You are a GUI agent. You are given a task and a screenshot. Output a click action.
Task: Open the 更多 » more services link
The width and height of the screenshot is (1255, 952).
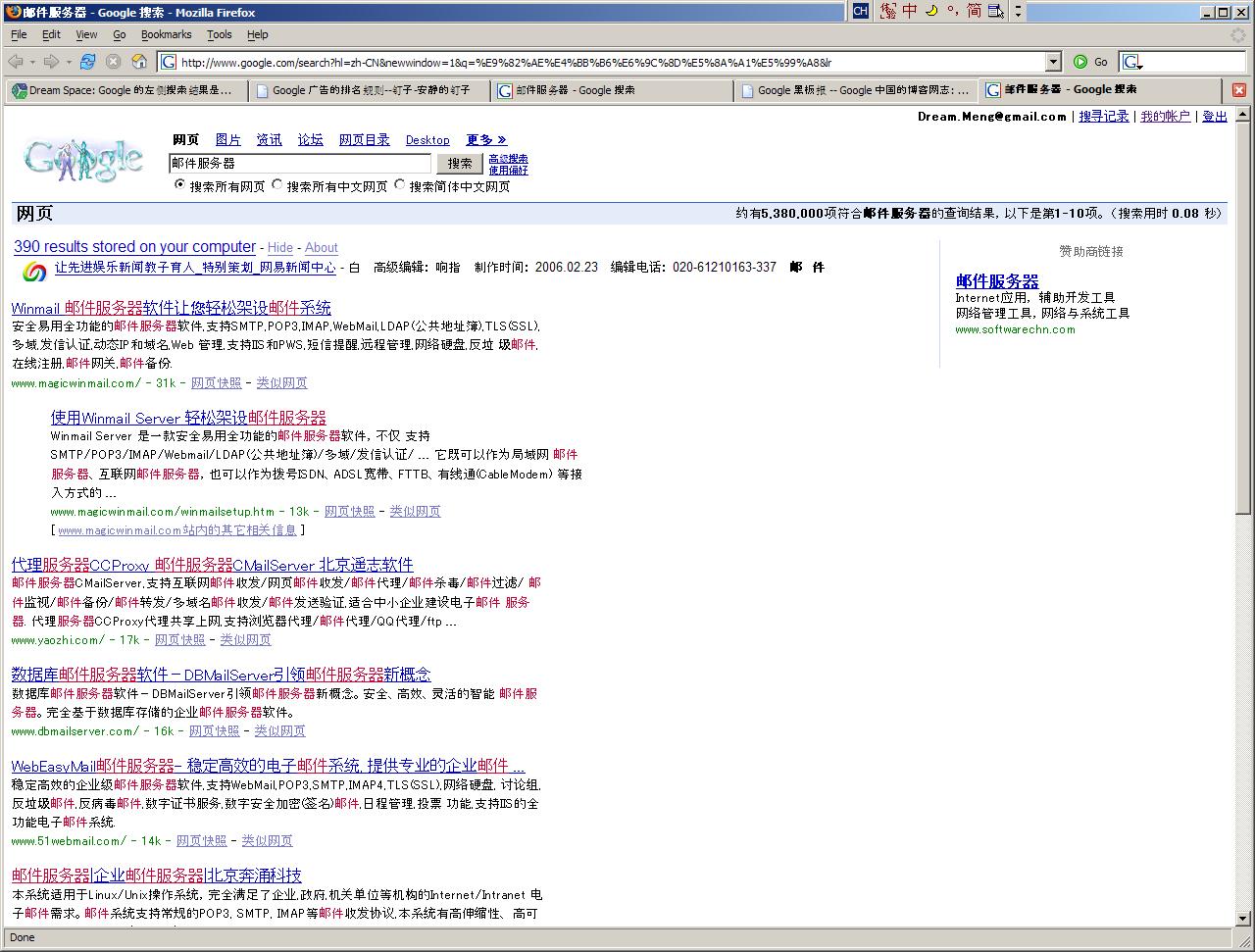486,140
